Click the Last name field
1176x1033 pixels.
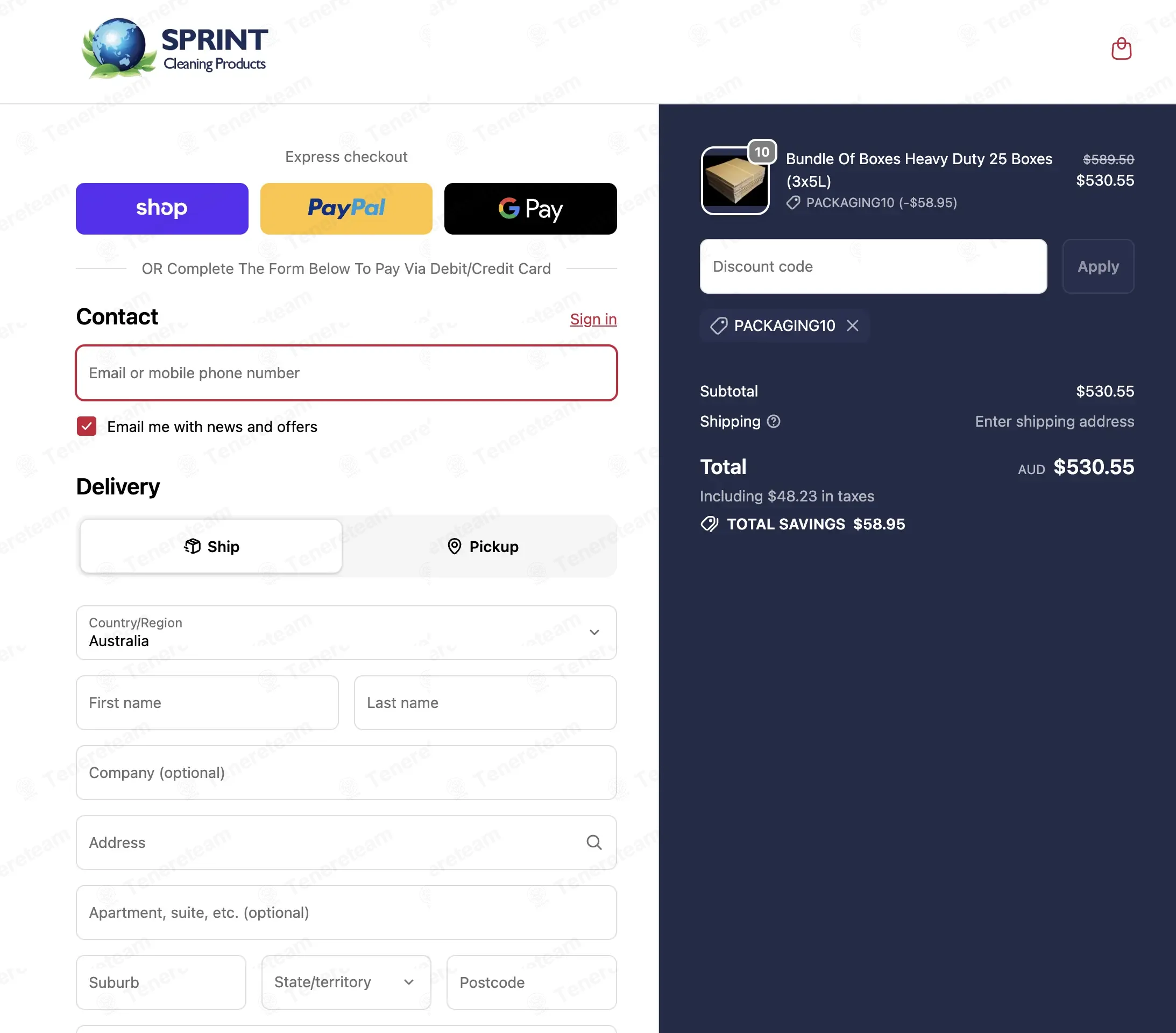coord(485,703)
